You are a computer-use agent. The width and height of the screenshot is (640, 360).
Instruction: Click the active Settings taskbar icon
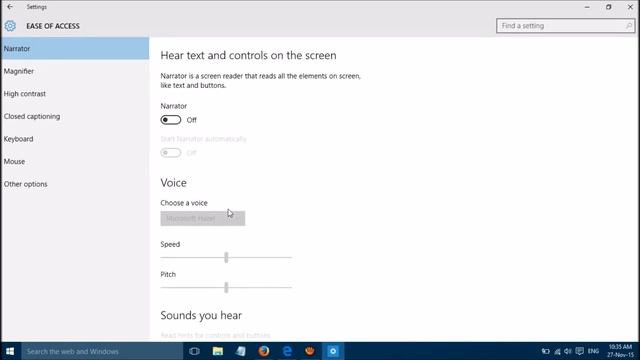(333, 351)
